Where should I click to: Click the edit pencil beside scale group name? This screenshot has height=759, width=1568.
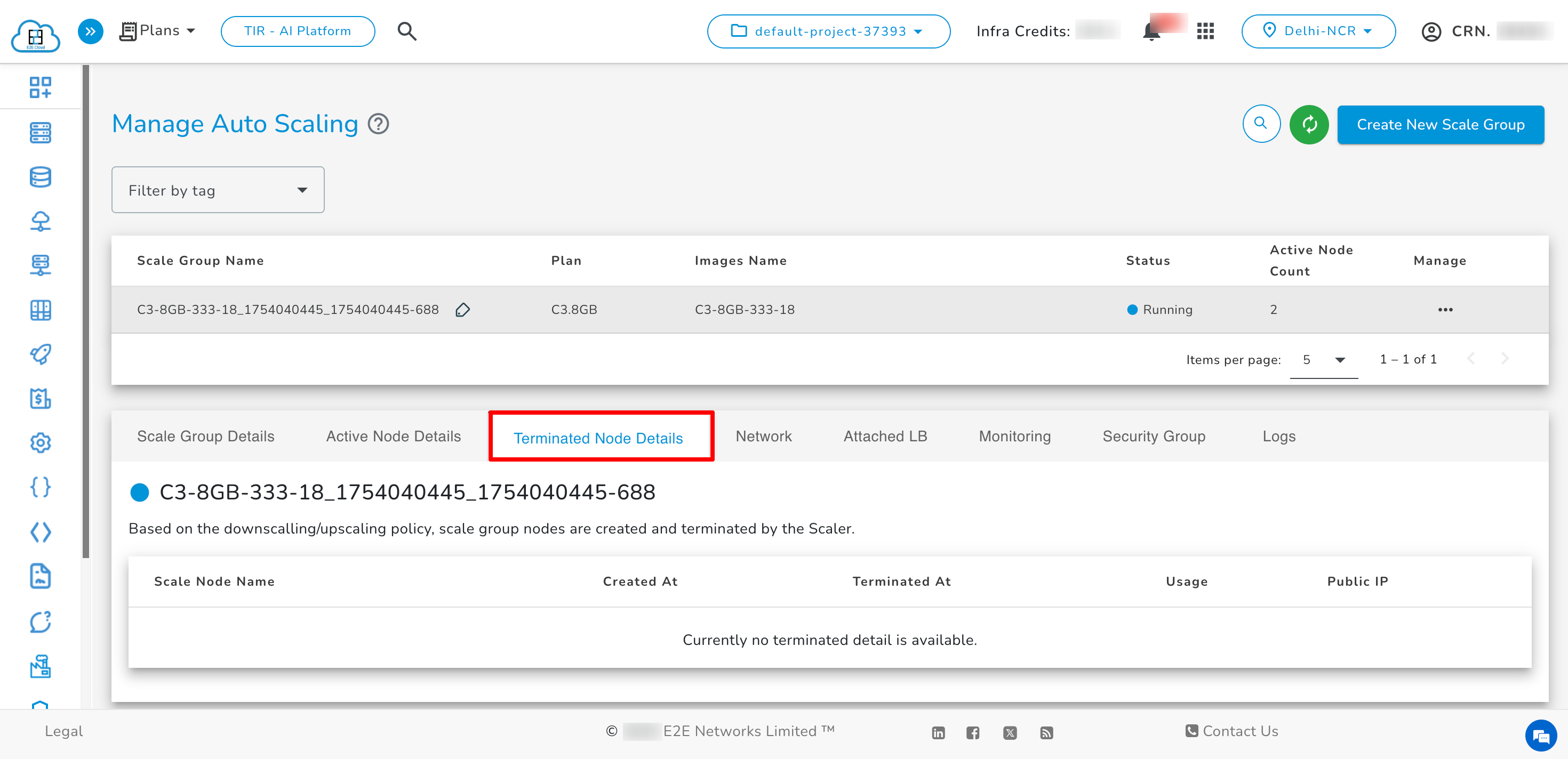coord(462,310)
